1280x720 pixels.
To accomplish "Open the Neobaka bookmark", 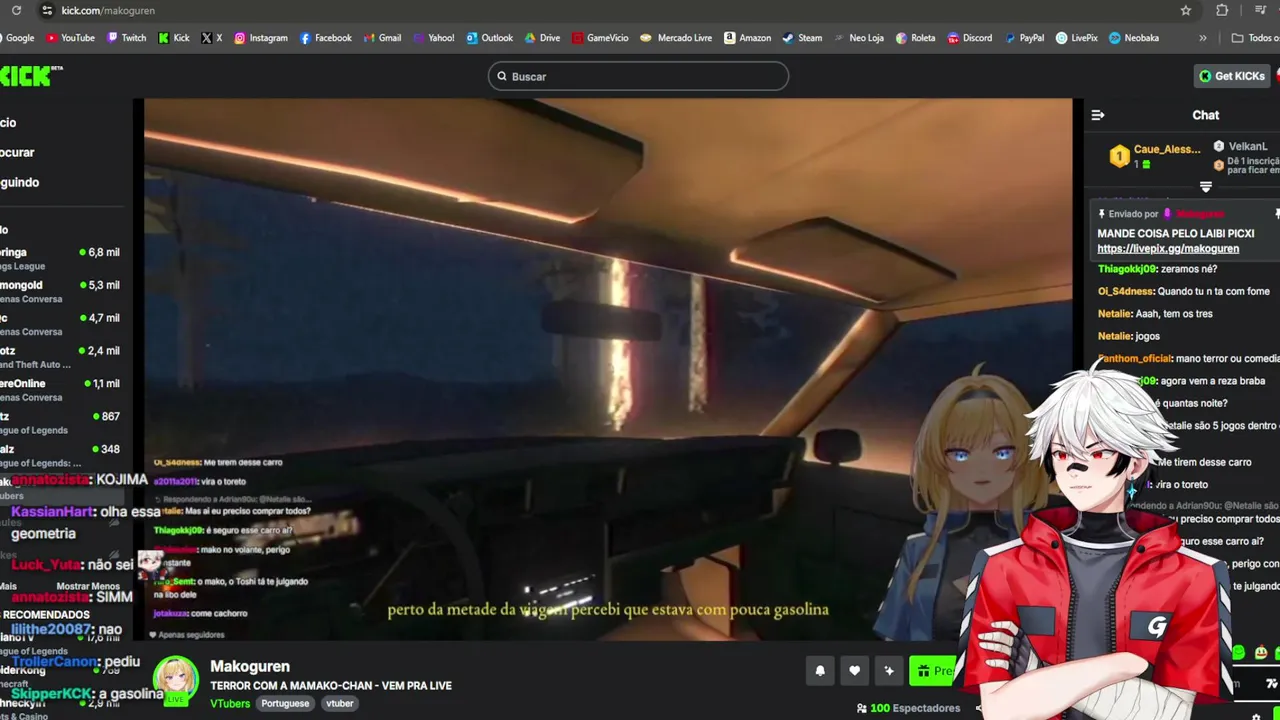I will (x=1133, y=38).
